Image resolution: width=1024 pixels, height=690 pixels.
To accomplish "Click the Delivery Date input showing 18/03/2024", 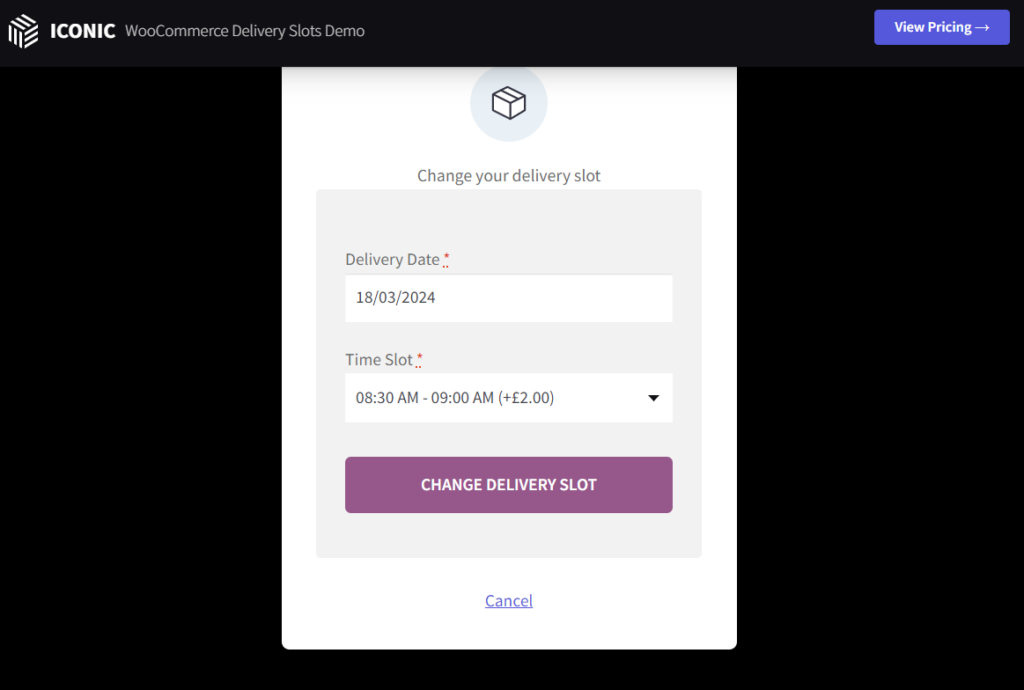I will [509, 298].
